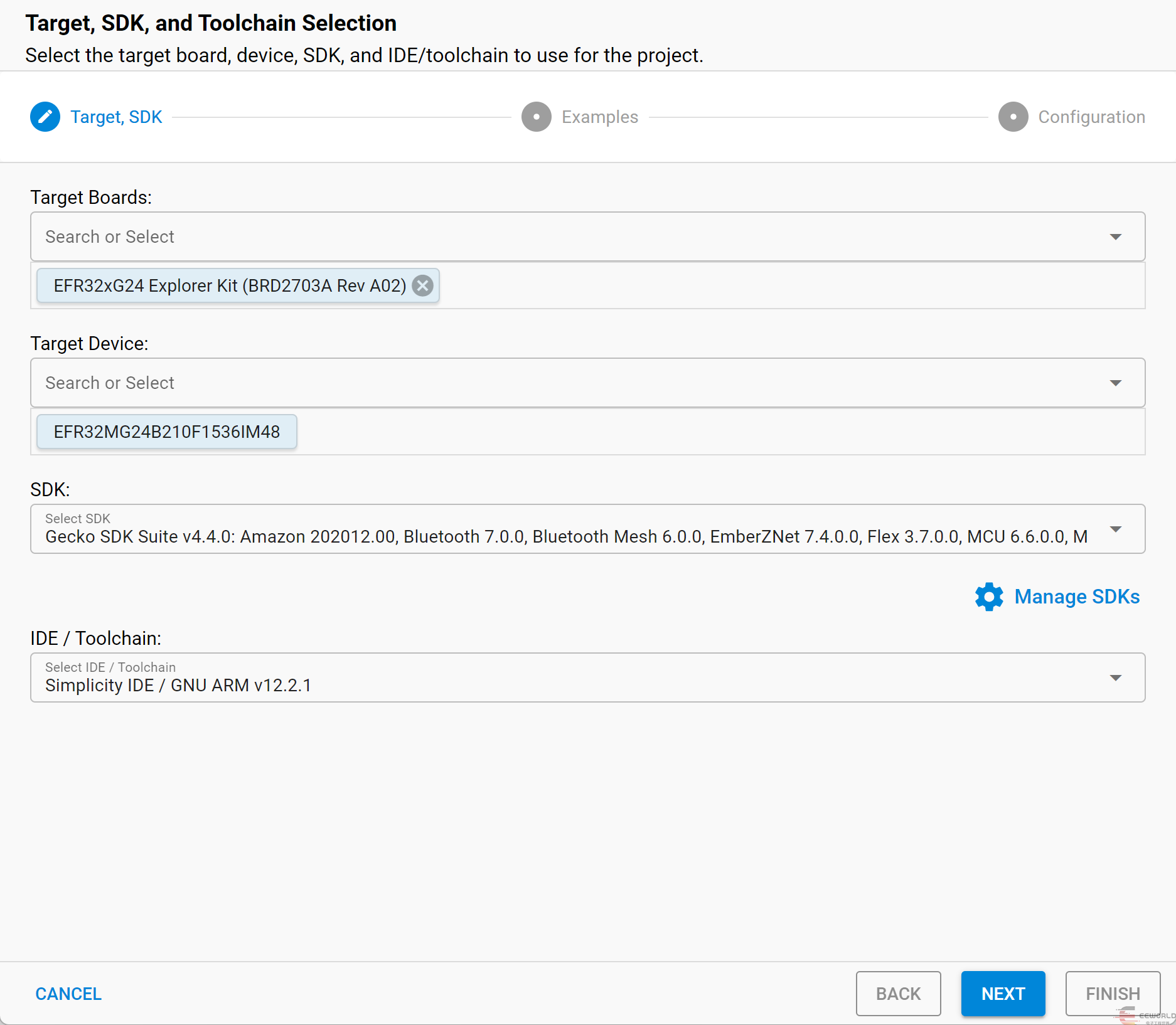This screenshot has width=1176, height=1025.
Task: Expand the IDE / Toolchain dropdown
Action: coord(1116,677)
